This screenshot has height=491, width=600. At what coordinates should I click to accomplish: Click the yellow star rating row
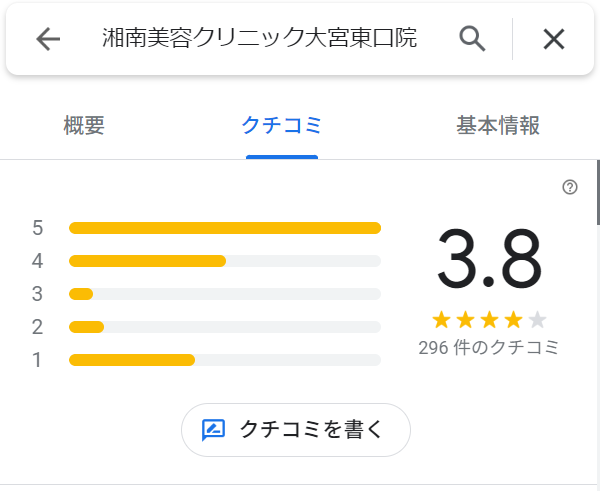[489, 320]
